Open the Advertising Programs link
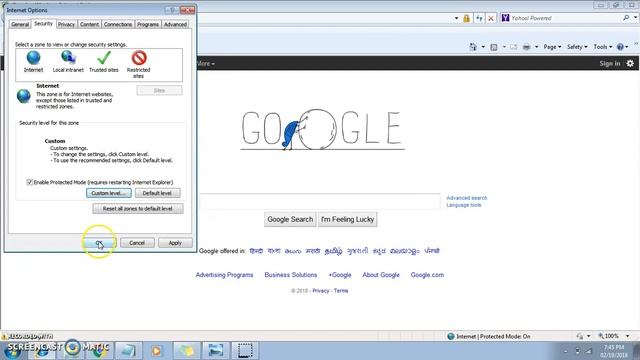This screenshot has width=640, height=360. (x=224, y=275)
